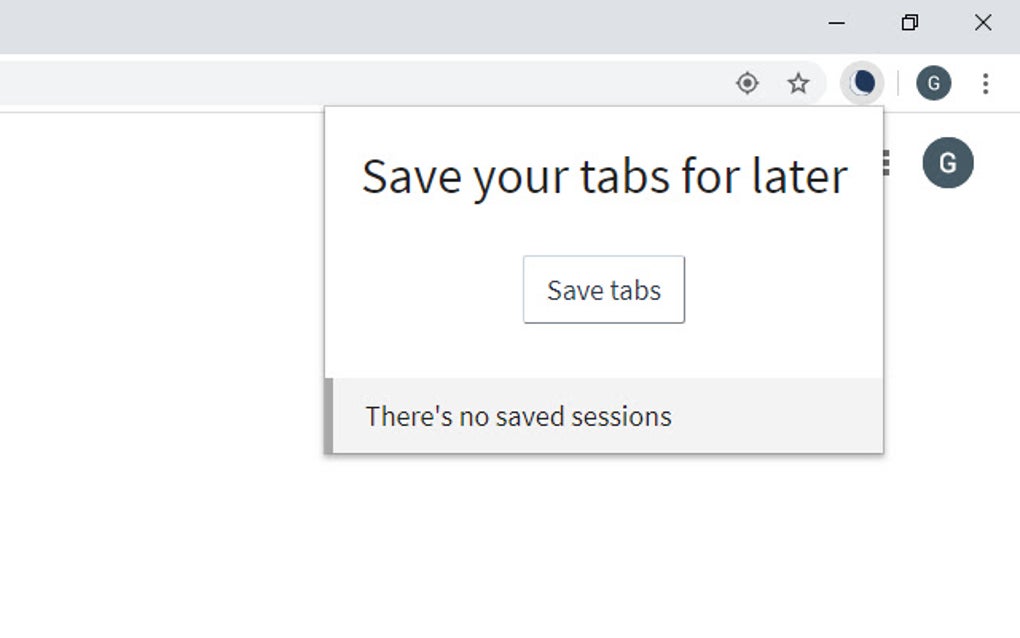Viewport: 1020px width, 638px height.
Task: Open the popup's three-dot overflow menu
Action: (x=884, y=163)
